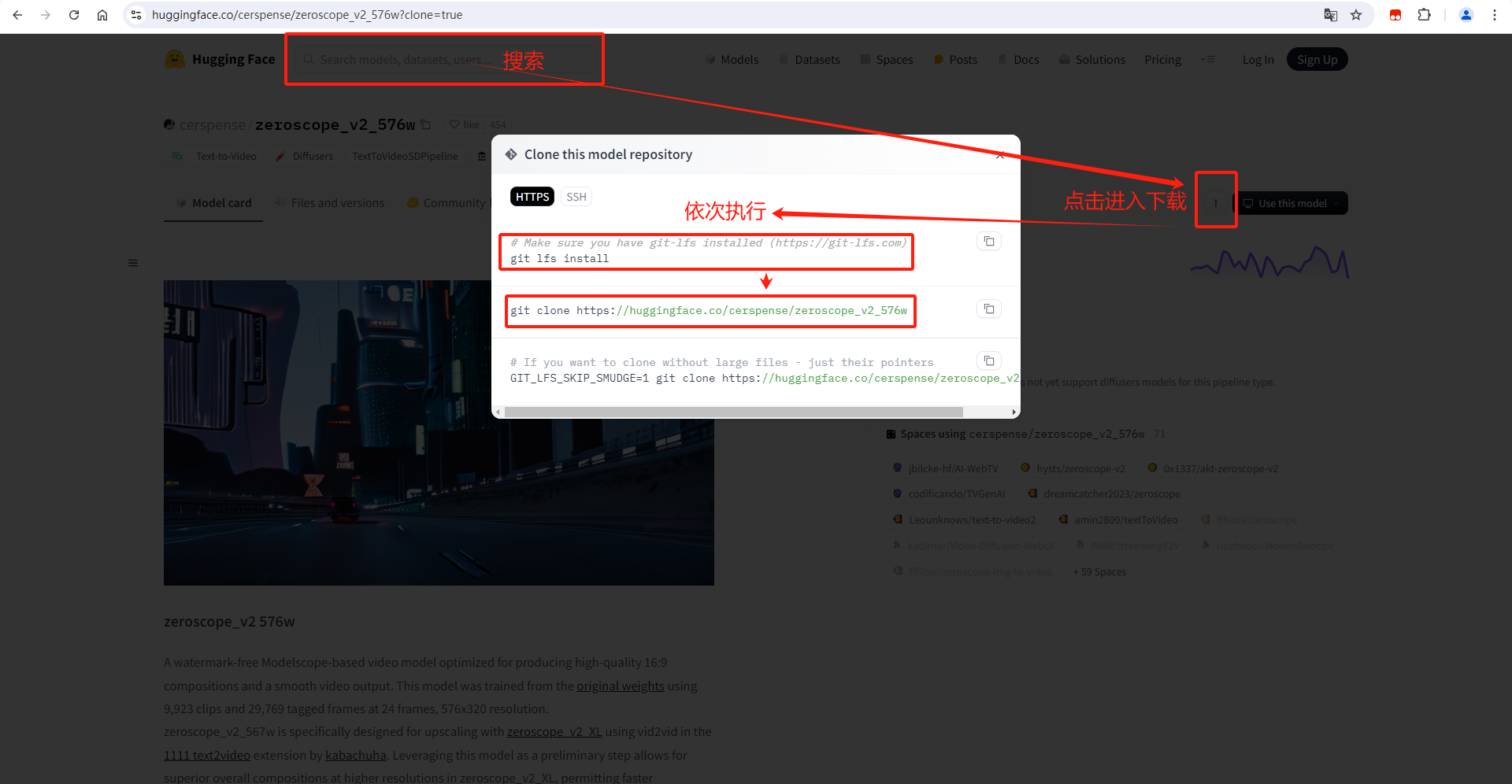Image resolution: width=1512 pixels, height=784 pixels.
Task: Open the 1111 text2video extension link
Action: point(207,755)
